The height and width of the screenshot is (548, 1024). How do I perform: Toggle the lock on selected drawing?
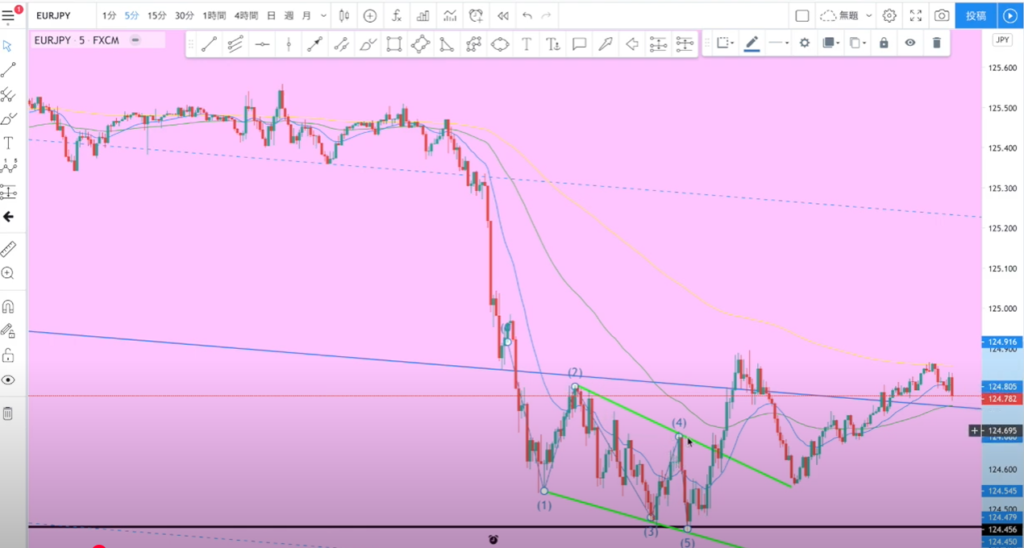coord(883,43)
